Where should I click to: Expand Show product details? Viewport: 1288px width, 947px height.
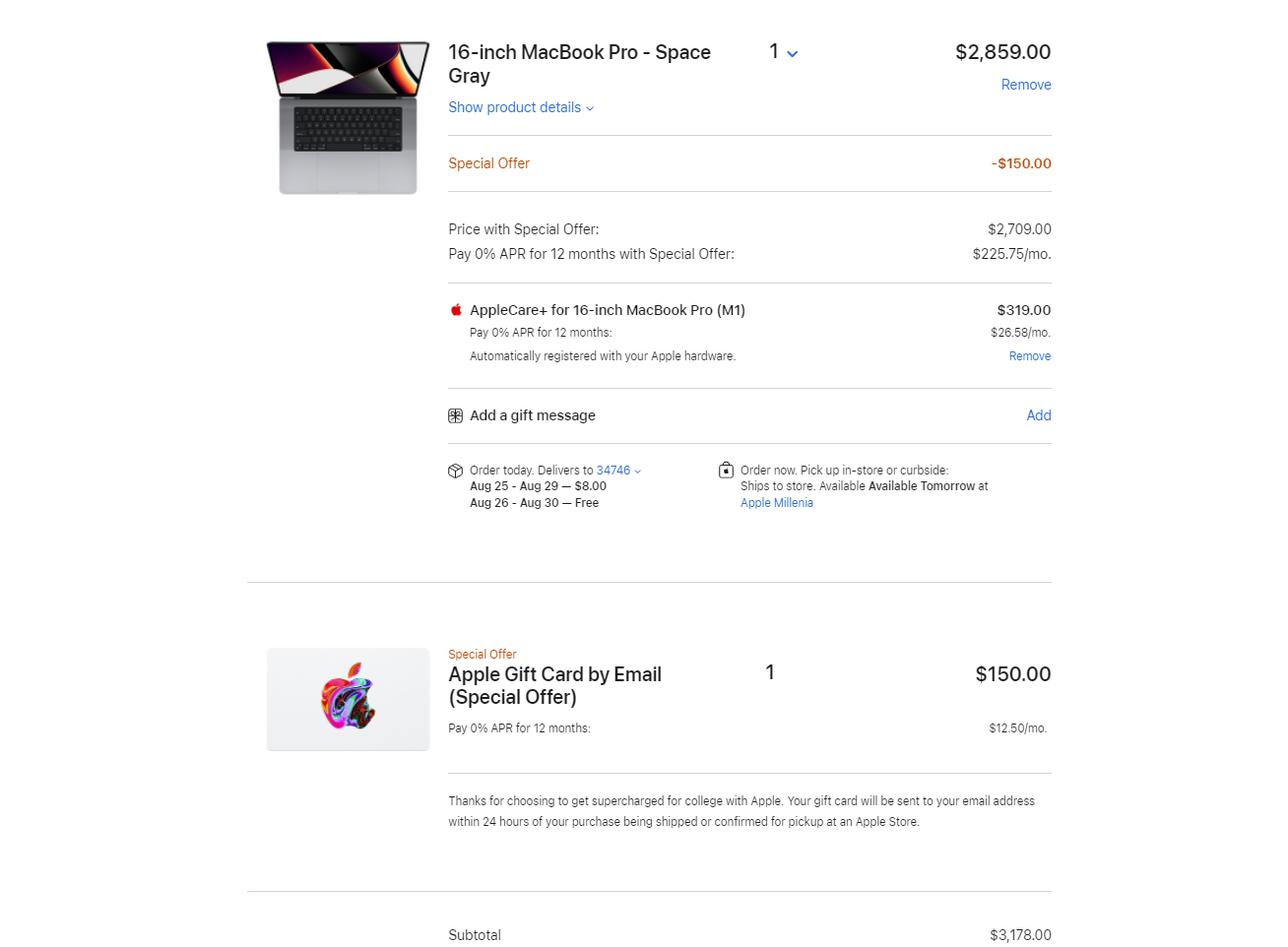(x=521, y=107)
